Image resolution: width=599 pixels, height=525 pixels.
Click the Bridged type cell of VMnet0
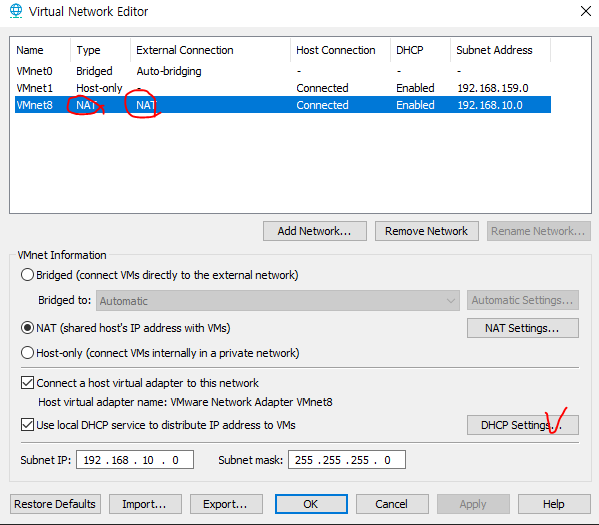click(x=94, y=71)
